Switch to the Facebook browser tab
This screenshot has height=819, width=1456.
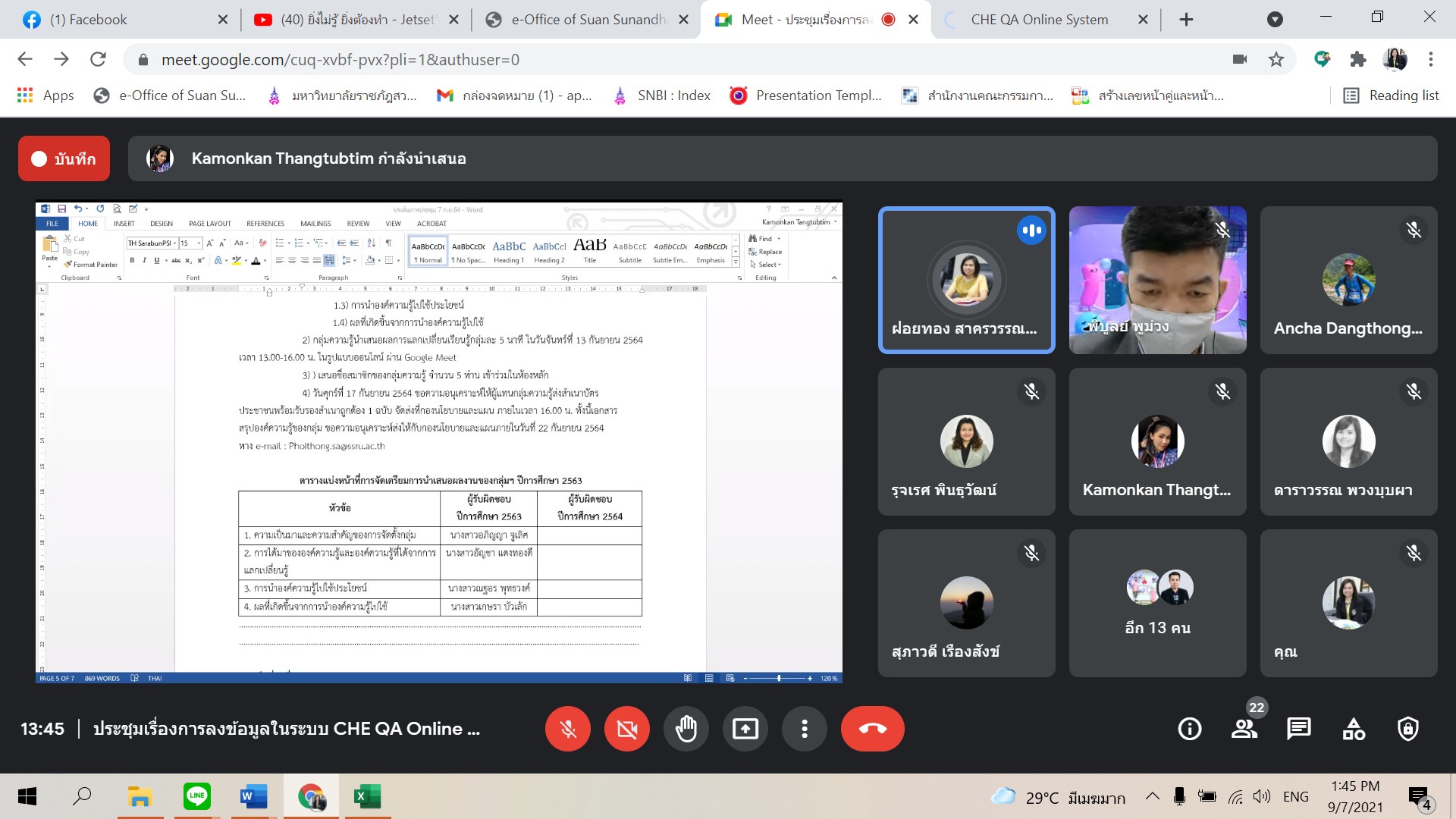(x=88, y=20)
